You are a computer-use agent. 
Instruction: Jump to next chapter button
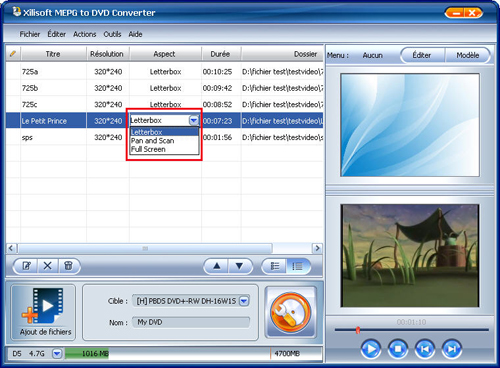[x=451, y=349]
